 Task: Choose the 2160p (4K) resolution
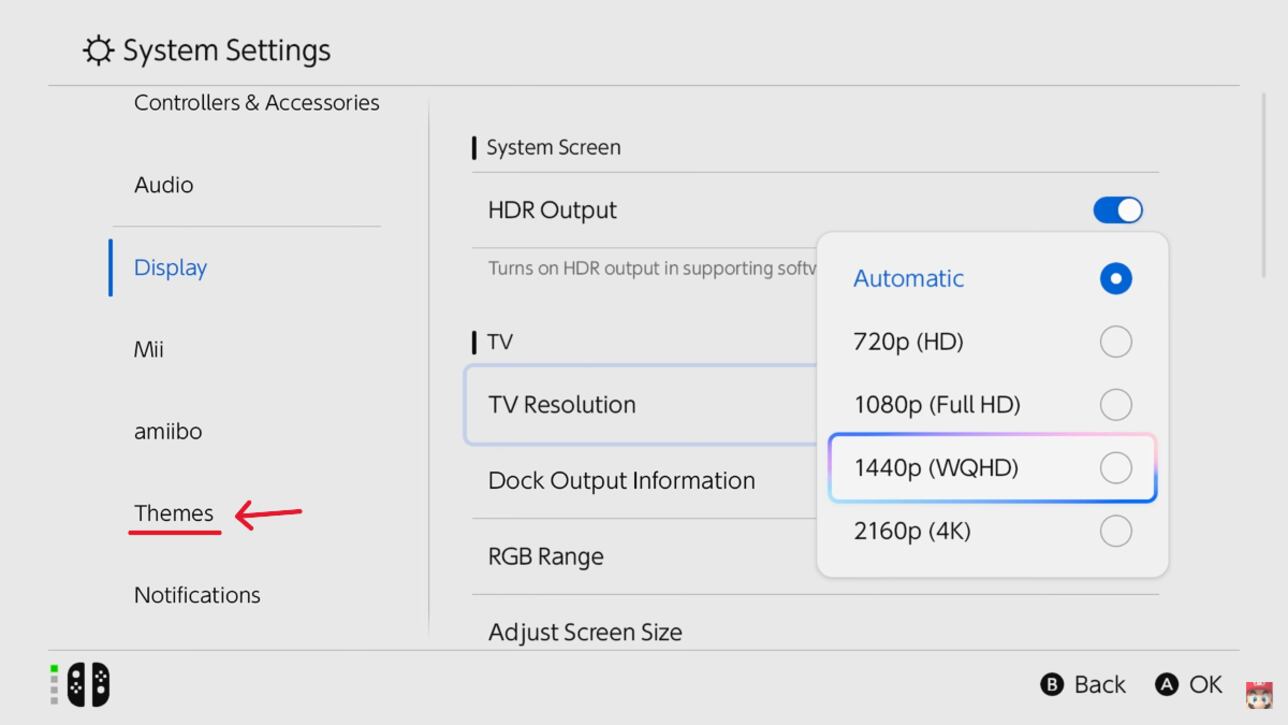tap(1115, 531)
